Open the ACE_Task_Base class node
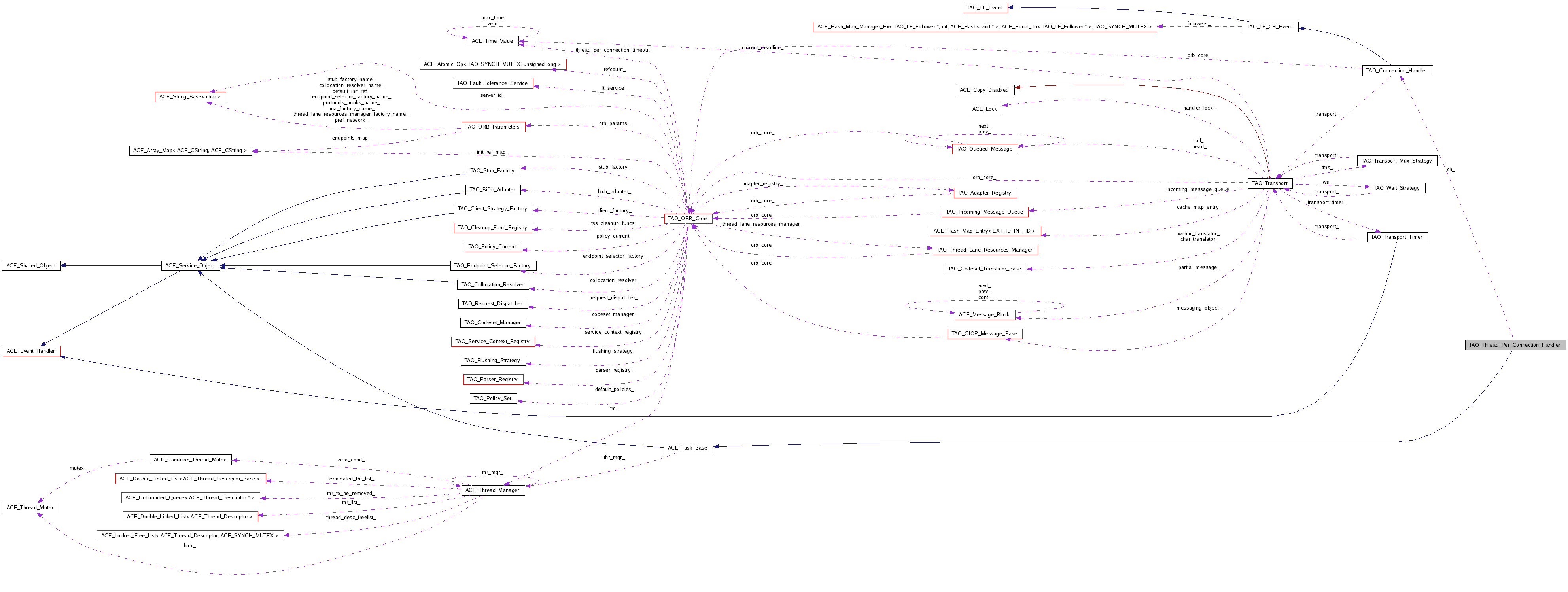Screen dimensions: 1568x592 click(x=687, y=448)
